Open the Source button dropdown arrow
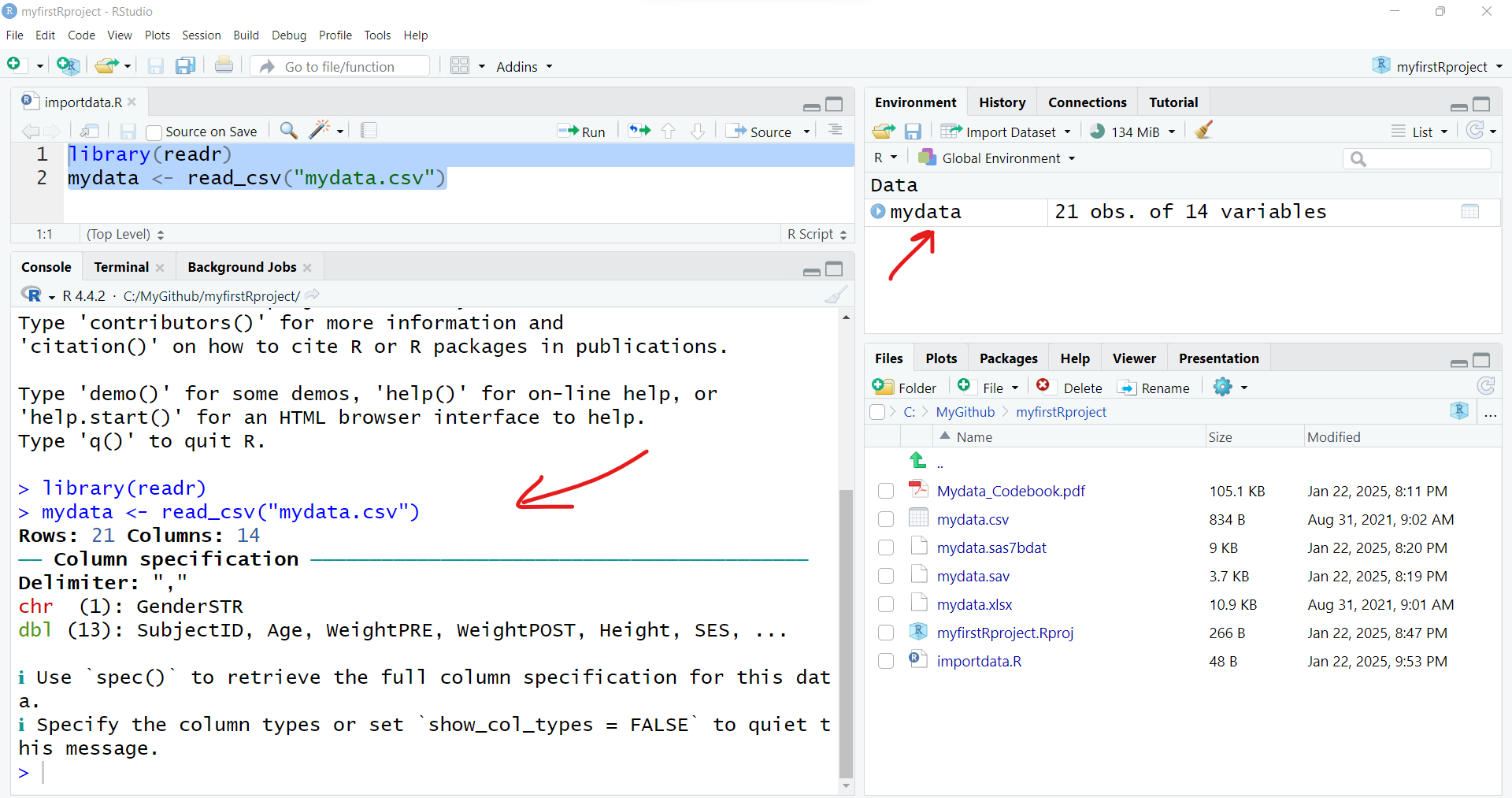 (x=807, y=132)
